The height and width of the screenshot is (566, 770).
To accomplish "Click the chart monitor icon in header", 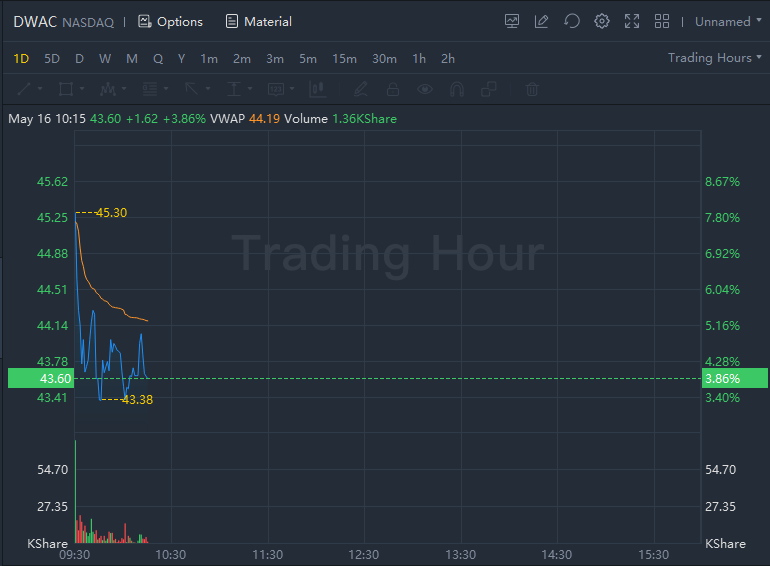I will pos(512,21).
